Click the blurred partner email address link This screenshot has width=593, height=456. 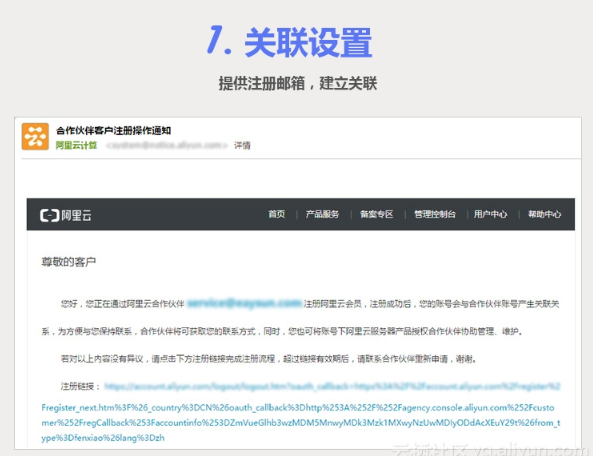tap(244, 303)
